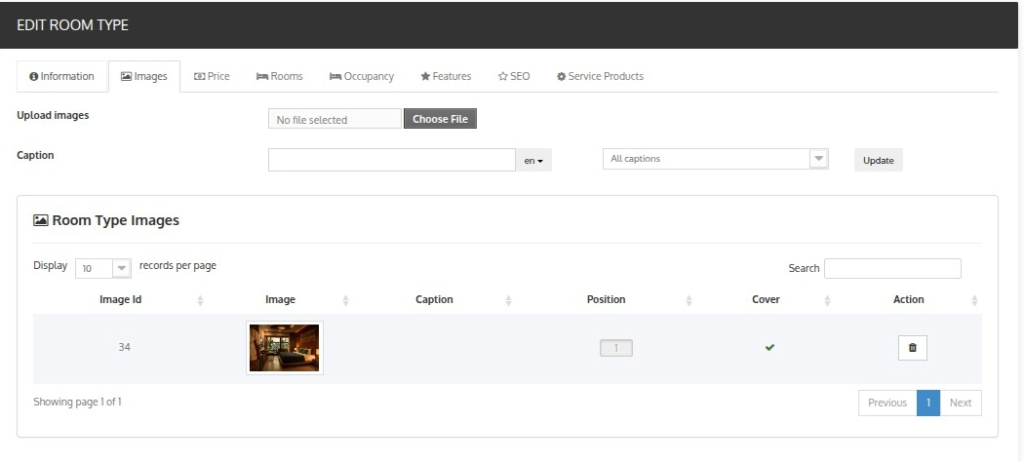Go to the Next page

click(x=961, y=403)
